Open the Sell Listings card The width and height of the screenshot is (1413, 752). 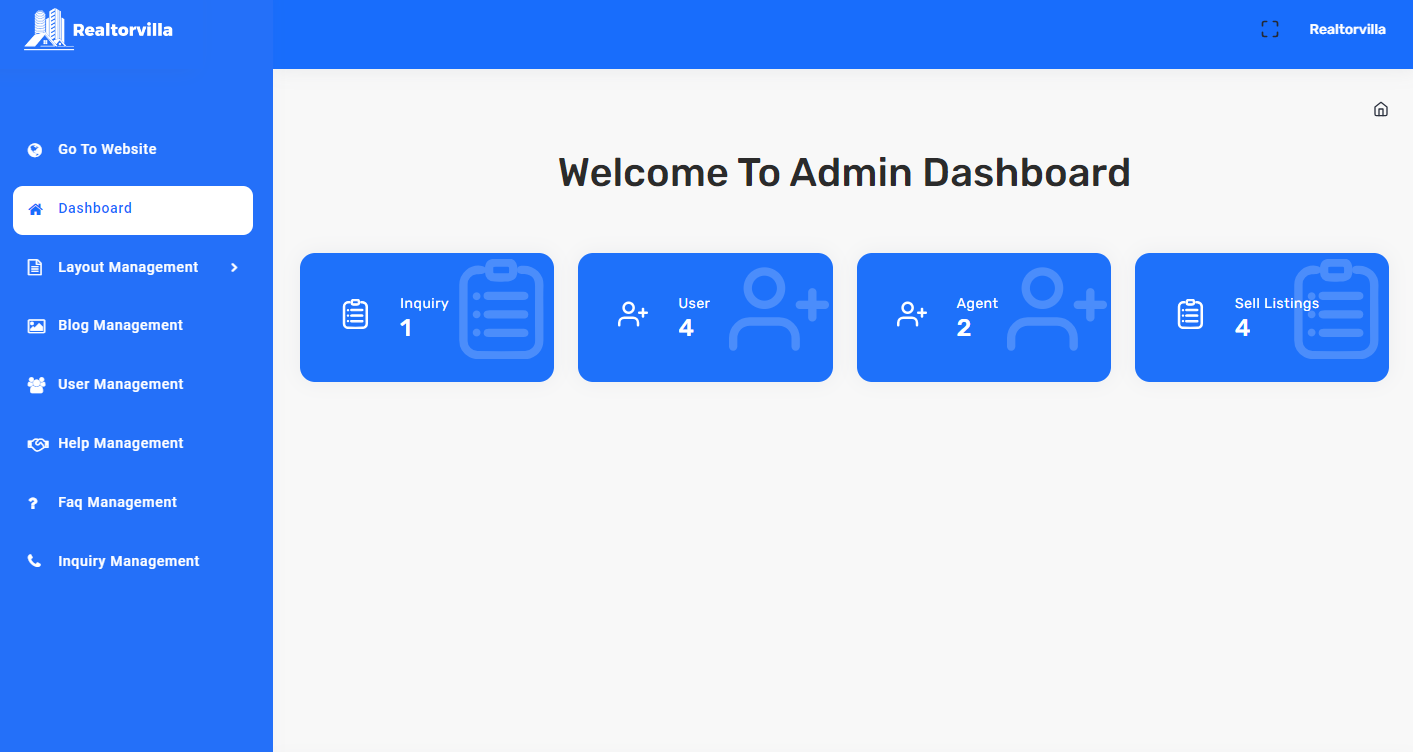(1261, 317)
